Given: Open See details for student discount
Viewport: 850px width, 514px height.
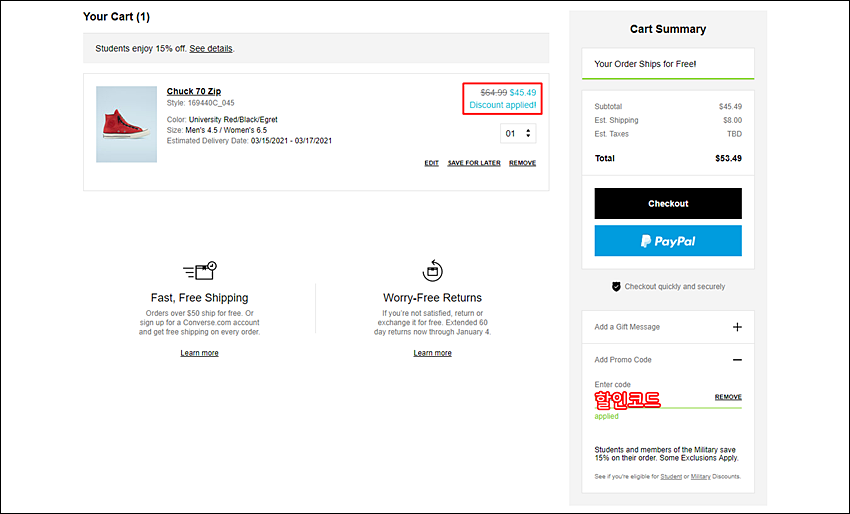Looking at the screenshot, I should 211,48.
